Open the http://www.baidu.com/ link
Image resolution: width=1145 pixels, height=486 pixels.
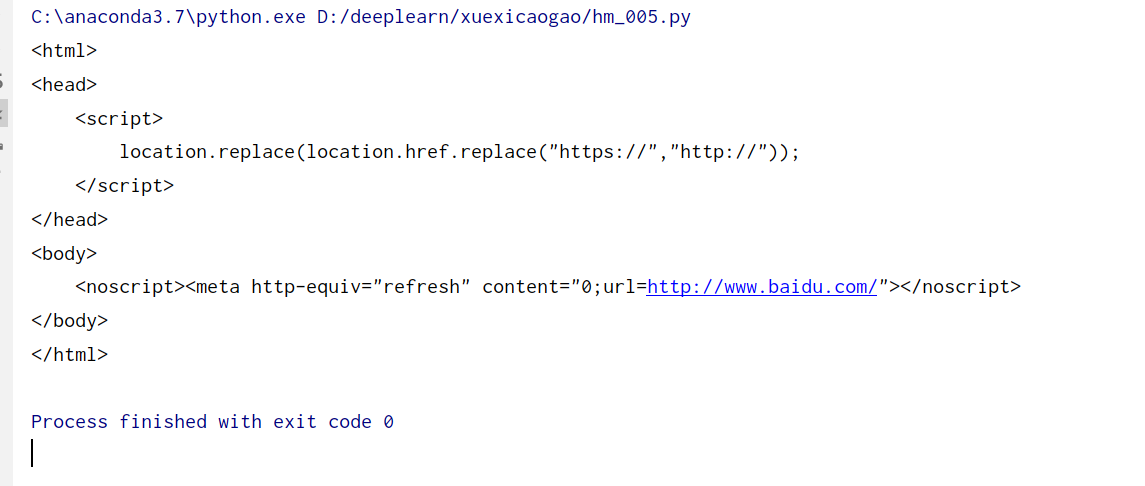tap(761, 287)
